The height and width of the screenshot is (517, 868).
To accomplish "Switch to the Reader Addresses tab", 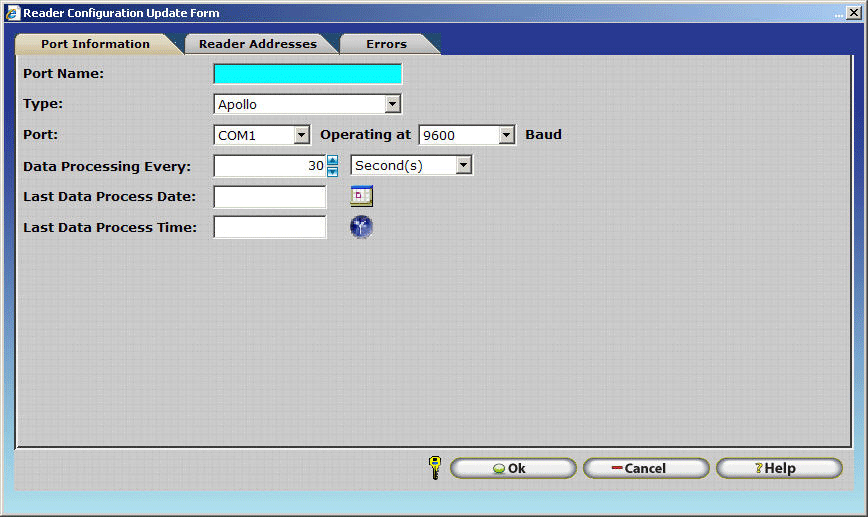I will (257, 44).
